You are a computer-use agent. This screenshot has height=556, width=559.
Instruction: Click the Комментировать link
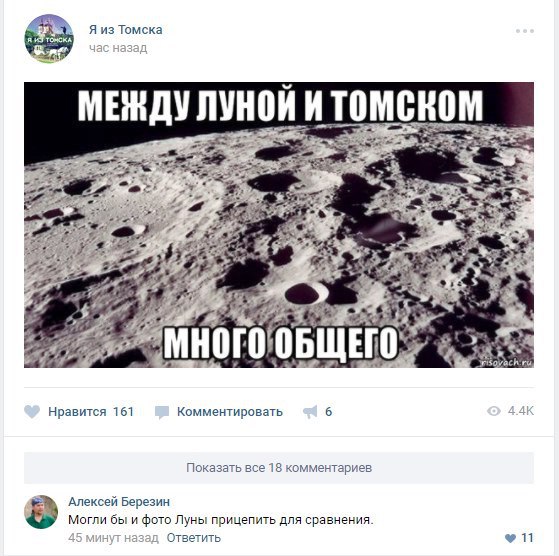point(230,412)
